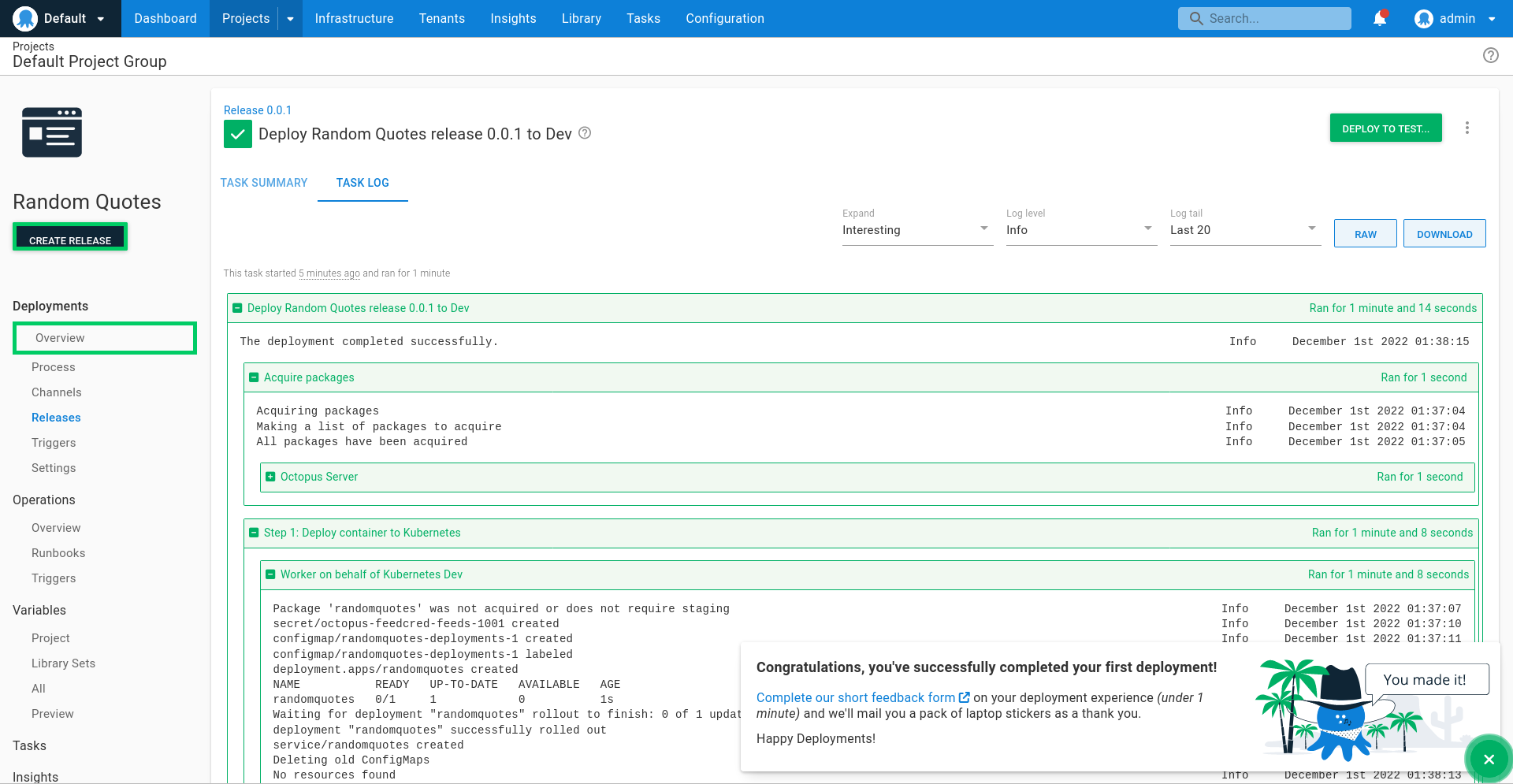Click the green deployment success checkmark

[x=238, y=134]
